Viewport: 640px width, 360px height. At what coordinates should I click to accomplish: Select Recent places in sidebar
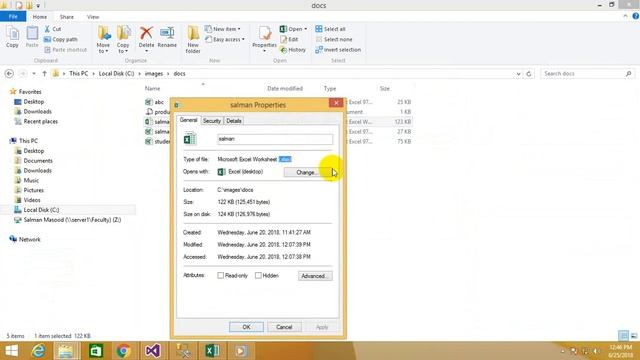click(x=36, y=122)
